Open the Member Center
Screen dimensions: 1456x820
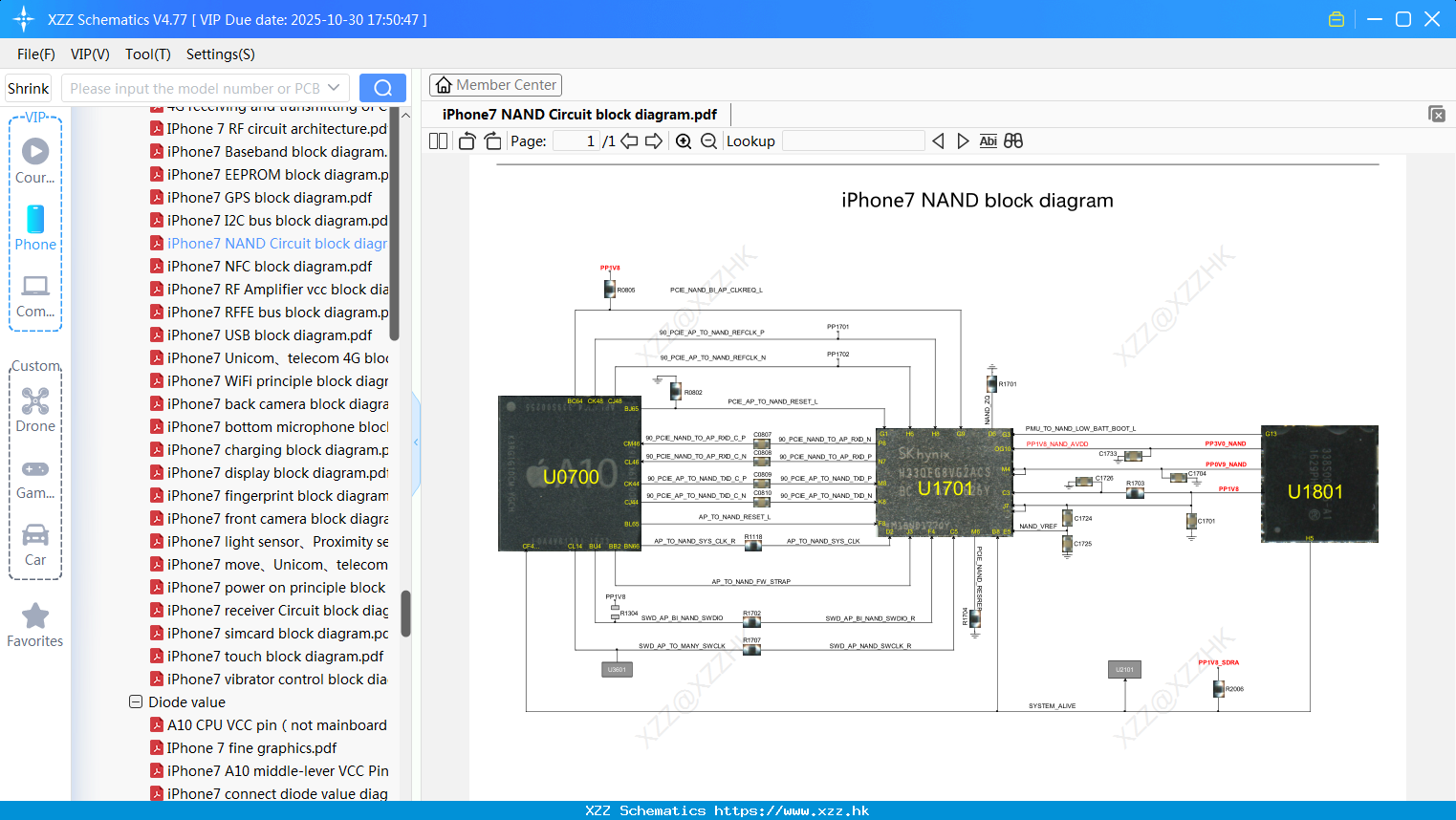(x=495, y=85)
